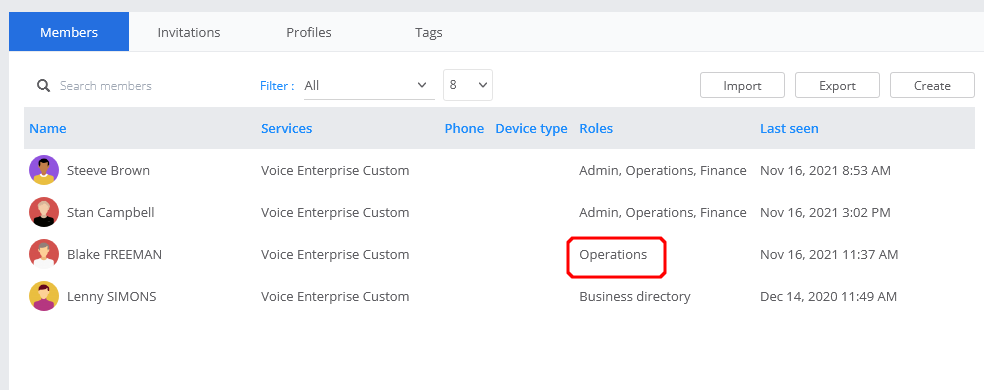Image resolution: width=984 pixels, height=390 pixels.
Task: Open Stan Campbell's avatar
Action: coord(44,212)
